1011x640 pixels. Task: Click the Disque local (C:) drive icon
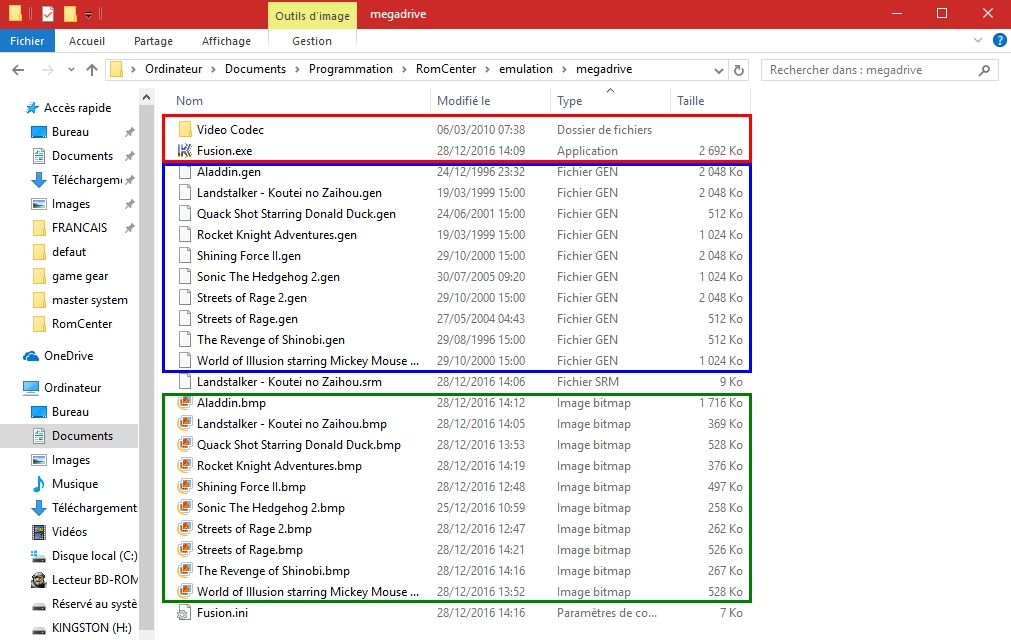click(39, 556)
